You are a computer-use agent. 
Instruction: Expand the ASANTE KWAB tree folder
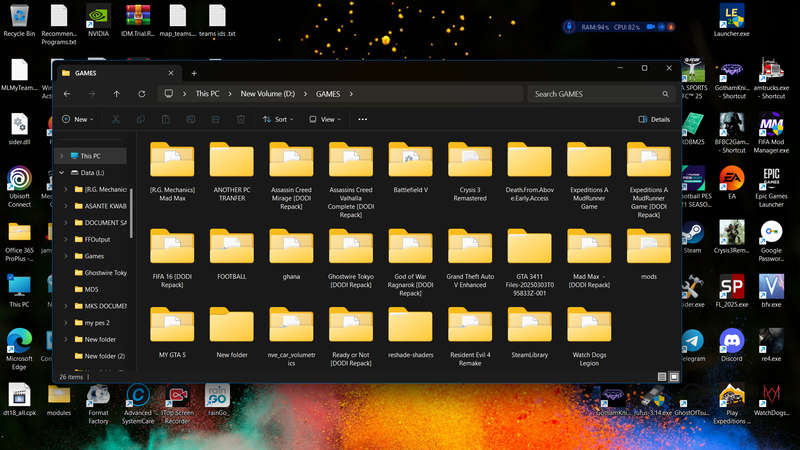[x=66, y=206]
